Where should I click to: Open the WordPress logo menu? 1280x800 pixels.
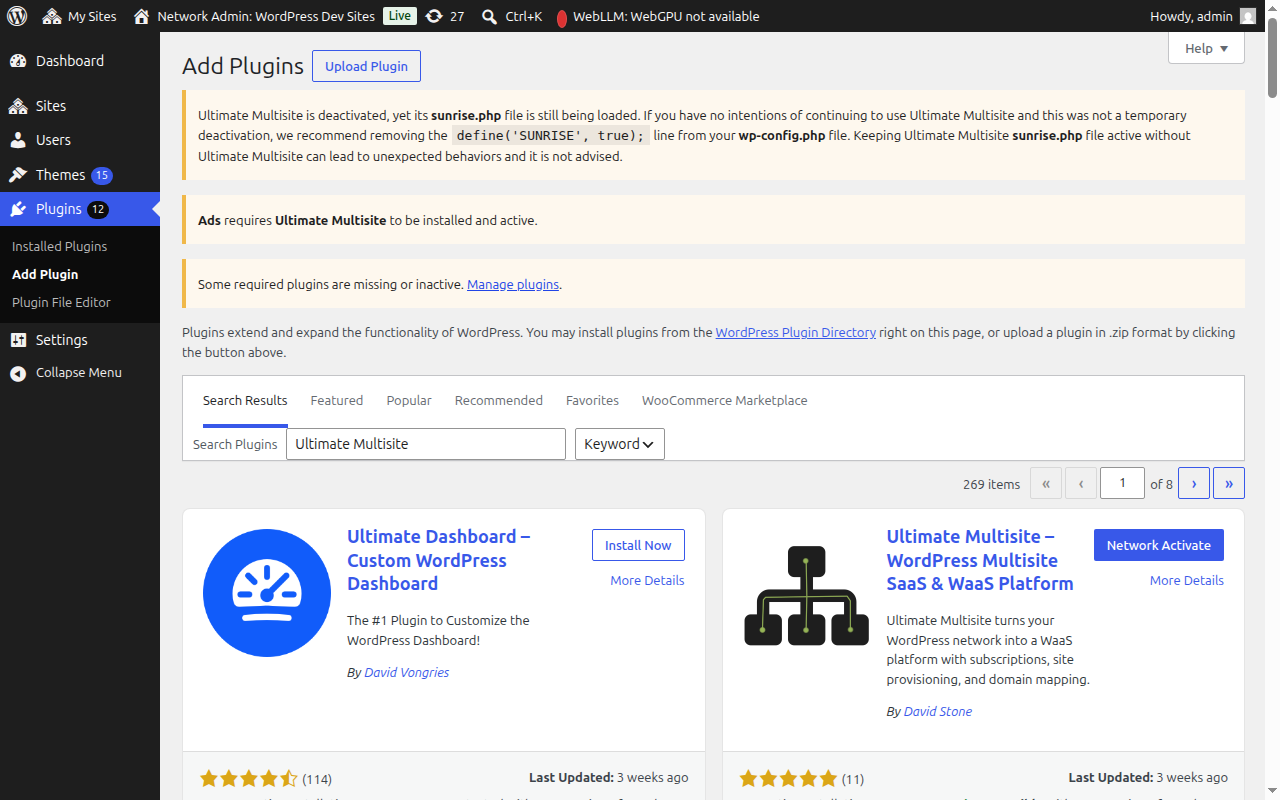pos(17,16)
